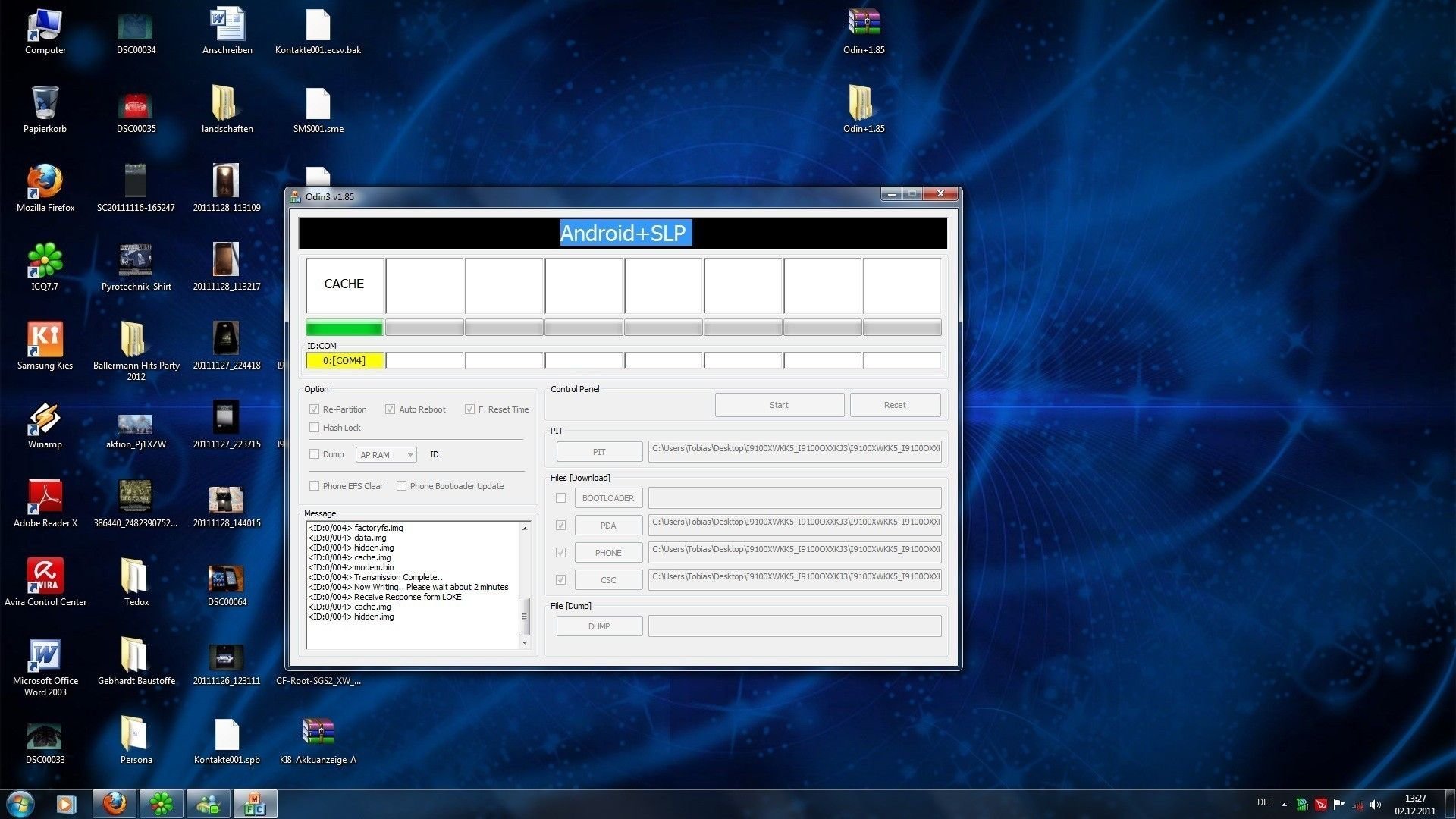
Task: Show hidden tray icons arrow
Action: point(1284,805)
